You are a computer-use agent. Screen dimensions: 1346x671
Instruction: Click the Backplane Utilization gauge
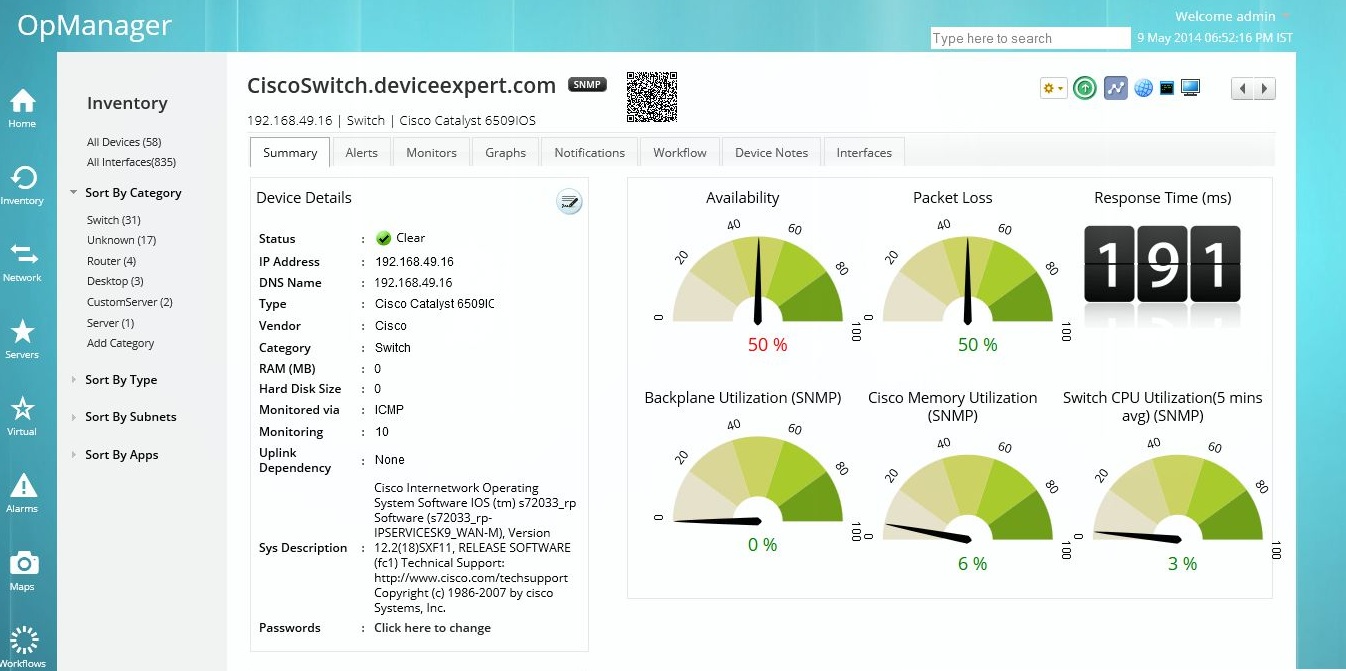click(757, 480)
